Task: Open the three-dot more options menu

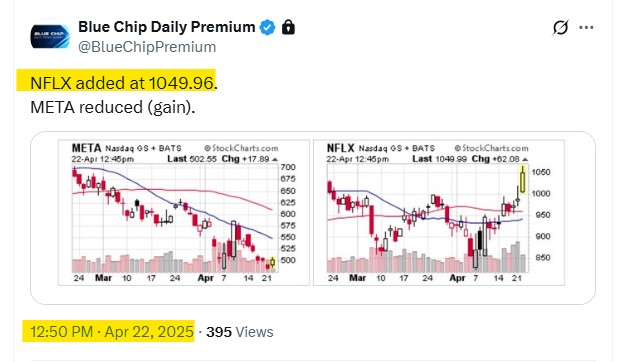Action: pos(586,28)
